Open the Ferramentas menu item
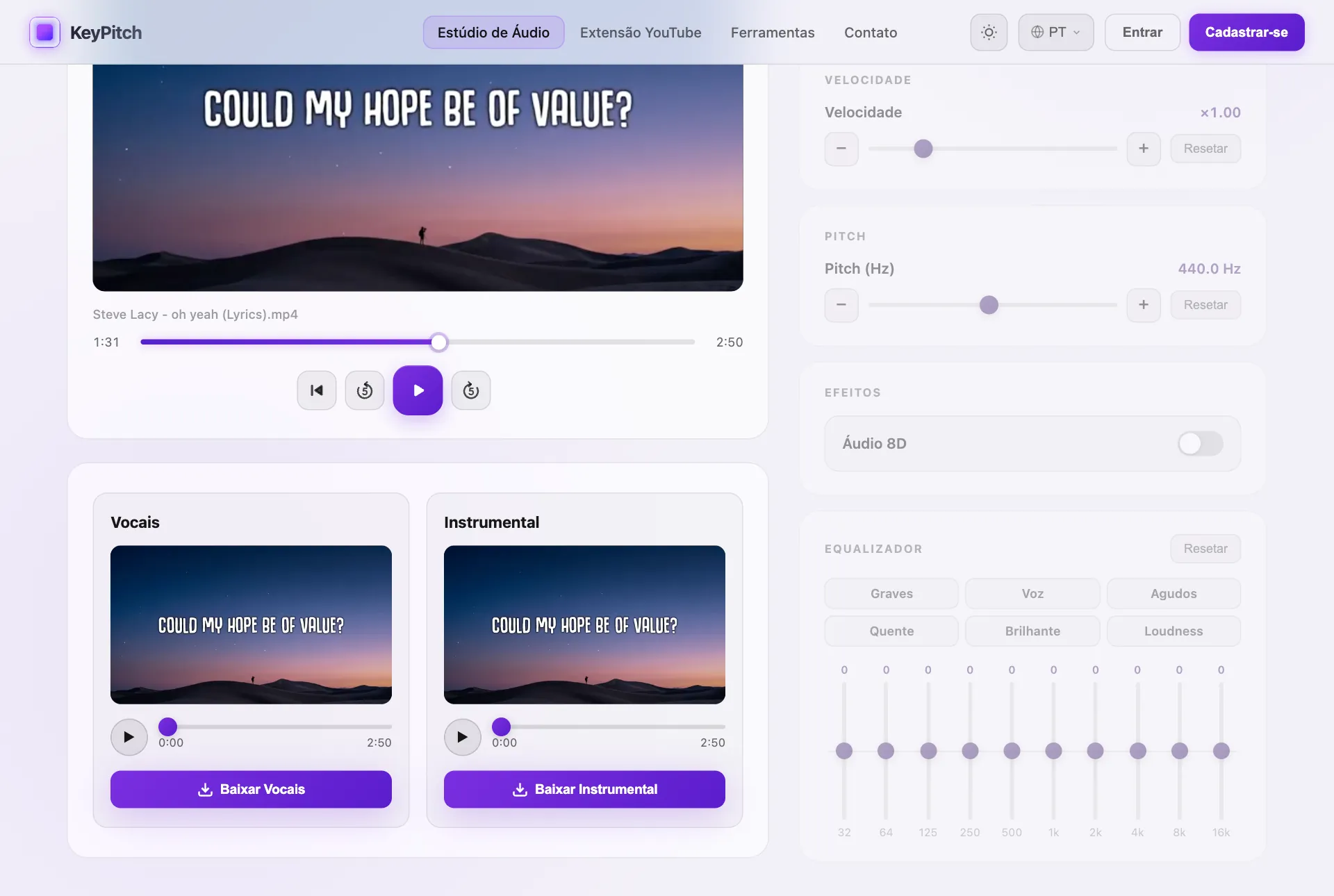The image size is (1334, 896). [x=773, y=32]
